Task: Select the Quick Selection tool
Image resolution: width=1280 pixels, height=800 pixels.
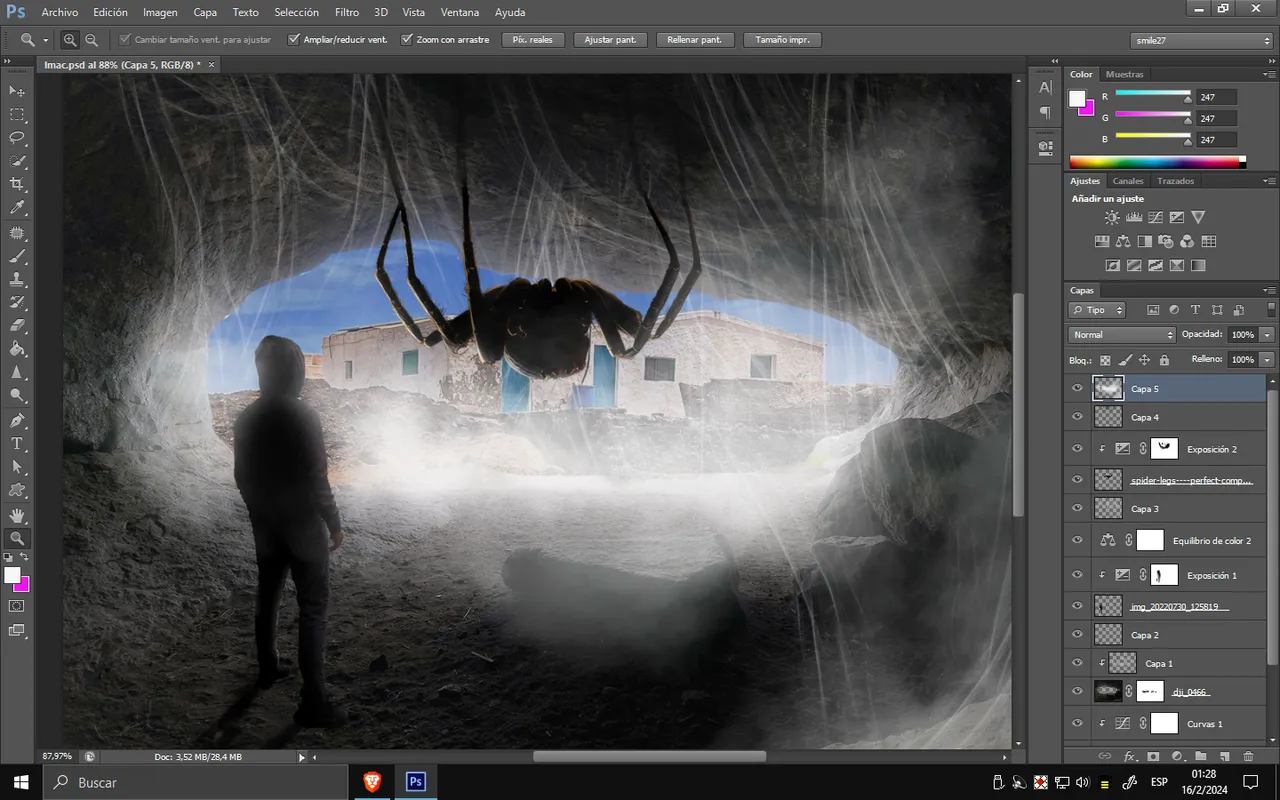Action: click(x=17, y=162)
